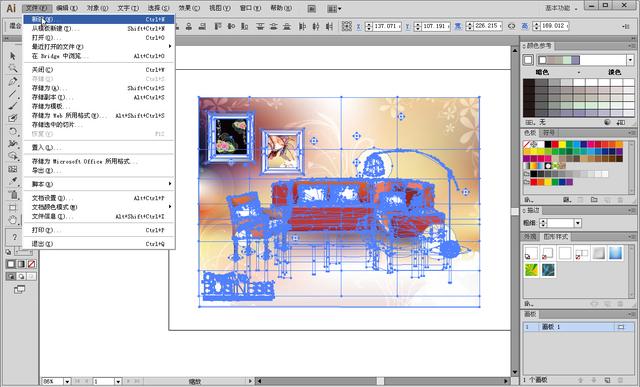Open the stroke weight 粗细 dropdown
The height and width of the screenshot is (387, 640).
point(578,223)
